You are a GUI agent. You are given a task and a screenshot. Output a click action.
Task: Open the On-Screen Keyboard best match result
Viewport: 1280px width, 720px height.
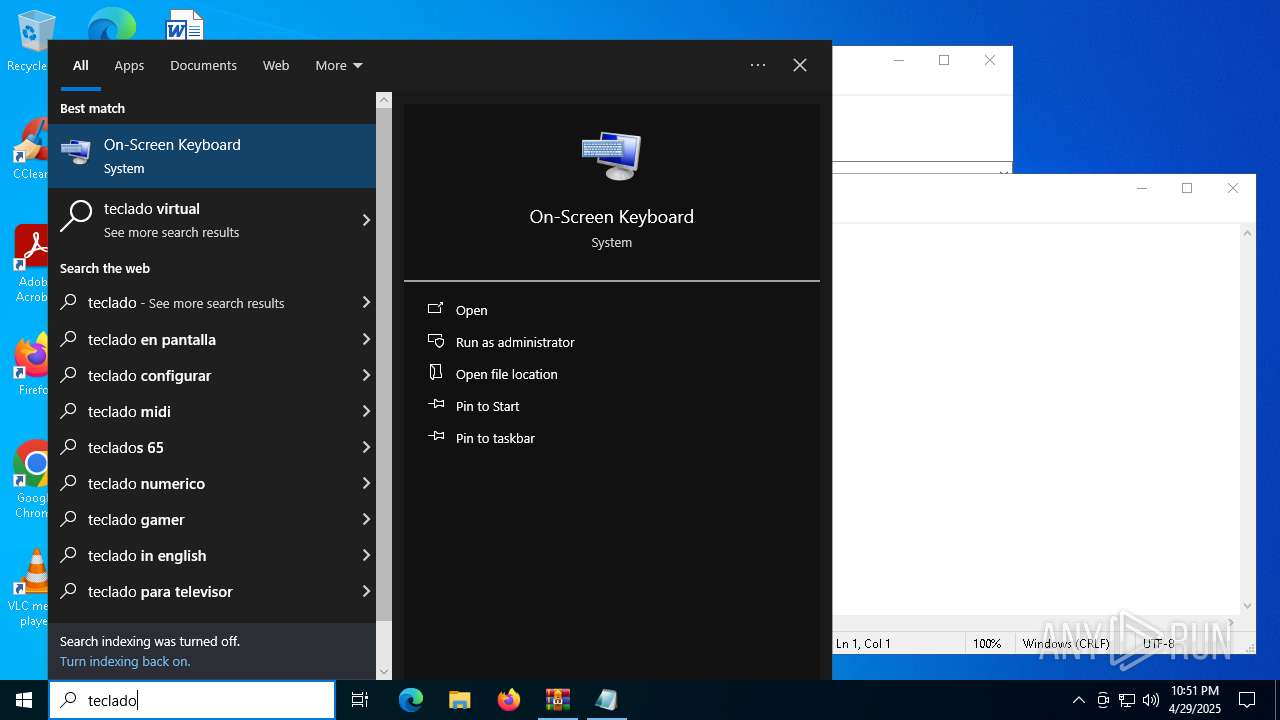(x=212, y=156)
